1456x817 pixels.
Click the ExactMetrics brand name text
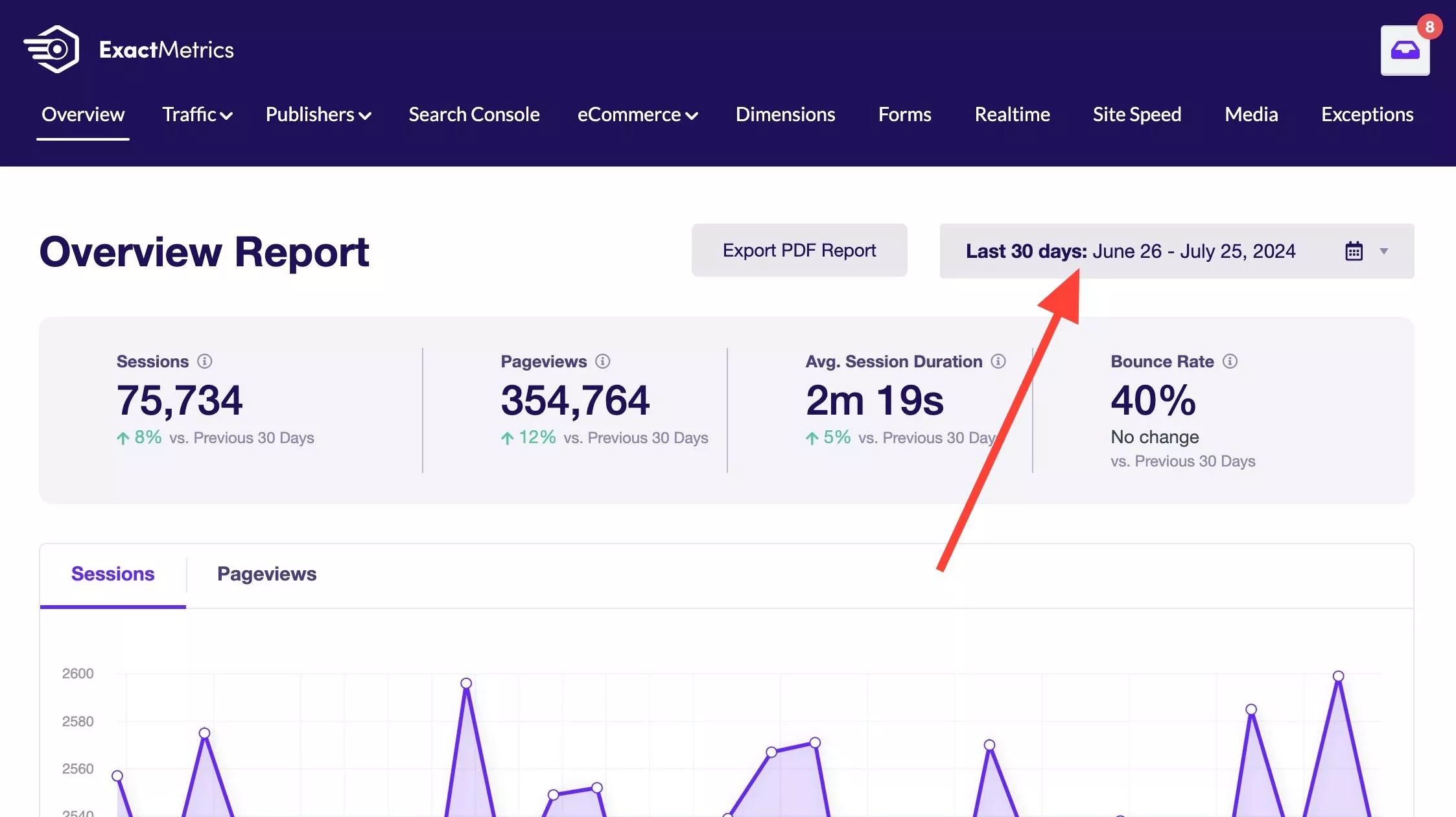[x=166, y=50]
